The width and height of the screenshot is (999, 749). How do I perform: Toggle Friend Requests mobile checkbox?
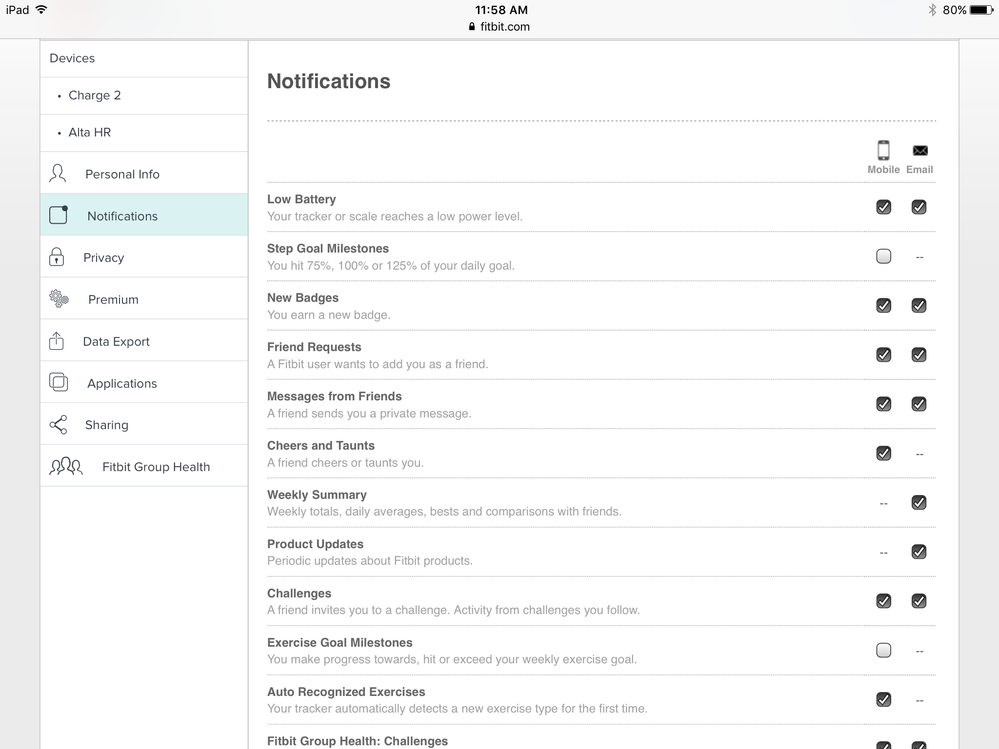[x=883, y=355]
